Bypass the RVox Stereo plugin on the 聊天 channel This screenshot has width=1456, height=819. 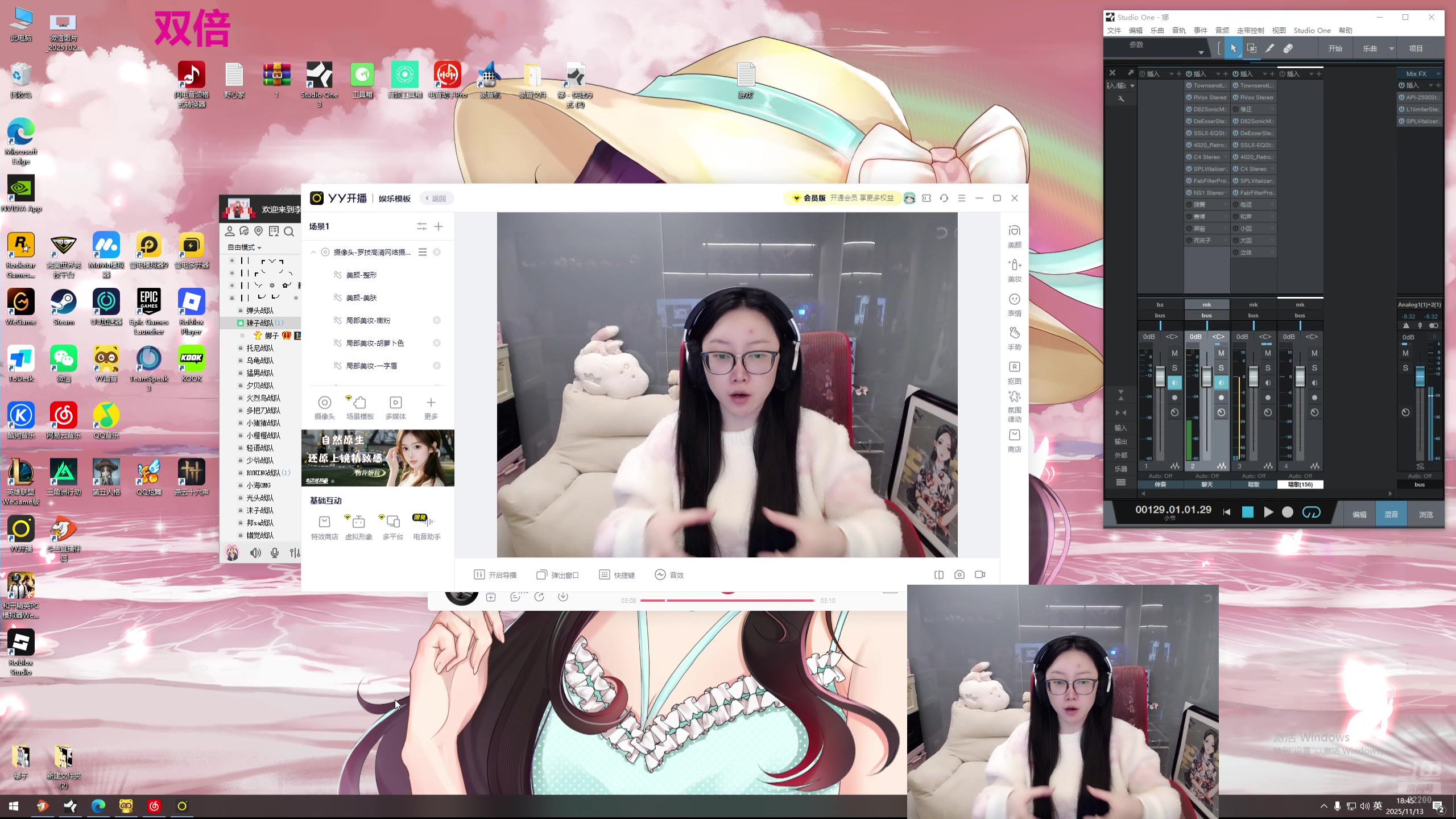pyautogui.click(x=1189, y=97)
